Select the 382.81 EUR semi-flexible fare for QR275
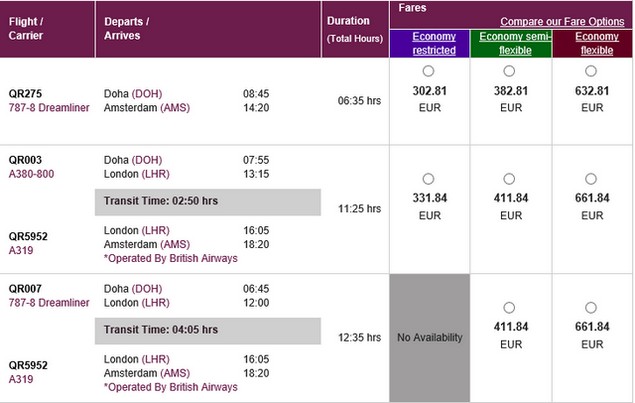Screen dimensions: 635x403 click(509, 71)
